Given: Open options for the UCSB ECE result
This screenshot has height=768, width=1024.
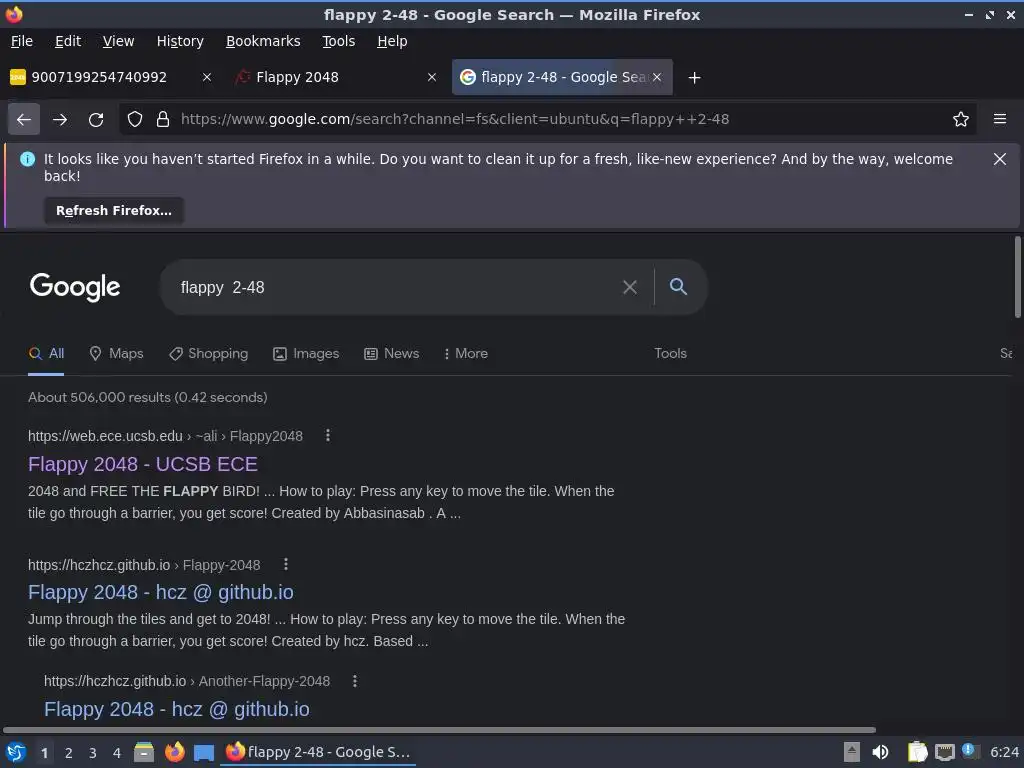Looking at the screenshot, I should click(328, 436).
